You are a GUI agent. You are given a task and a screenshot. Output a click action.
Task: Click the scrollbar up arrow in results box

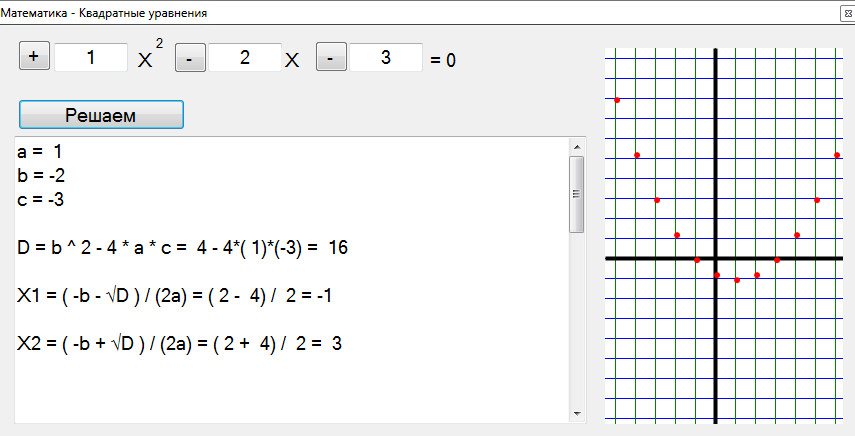577,147
